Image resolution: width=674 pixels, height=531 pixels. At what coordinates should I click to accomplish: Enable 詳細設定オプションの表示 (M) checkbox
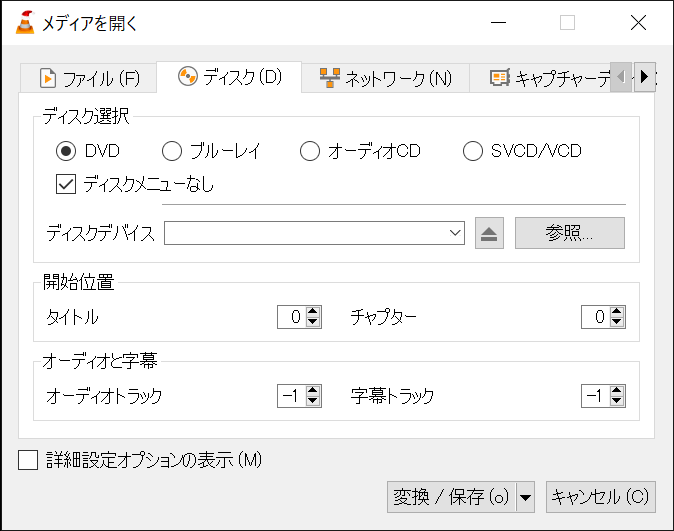28,460
